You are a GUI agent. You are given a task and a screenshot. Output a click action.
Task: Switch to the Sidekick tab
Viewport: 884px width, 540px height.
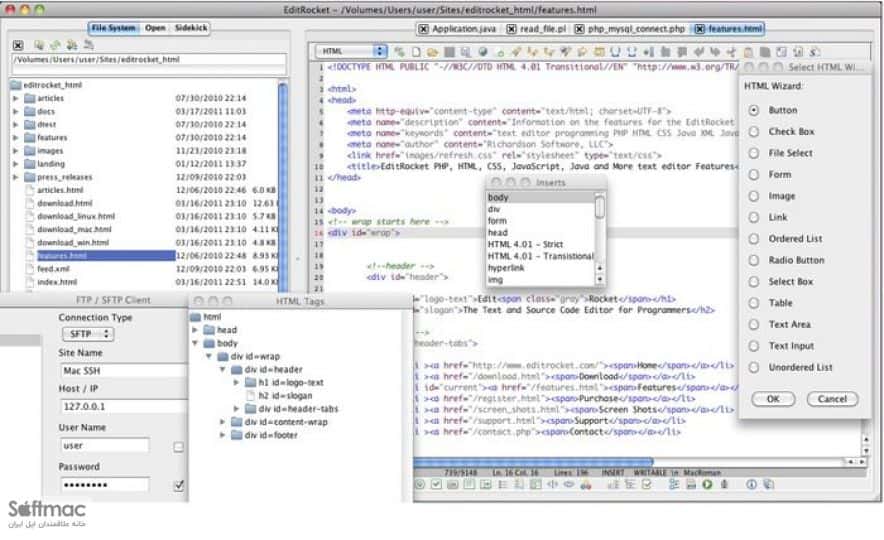(191, 28)
